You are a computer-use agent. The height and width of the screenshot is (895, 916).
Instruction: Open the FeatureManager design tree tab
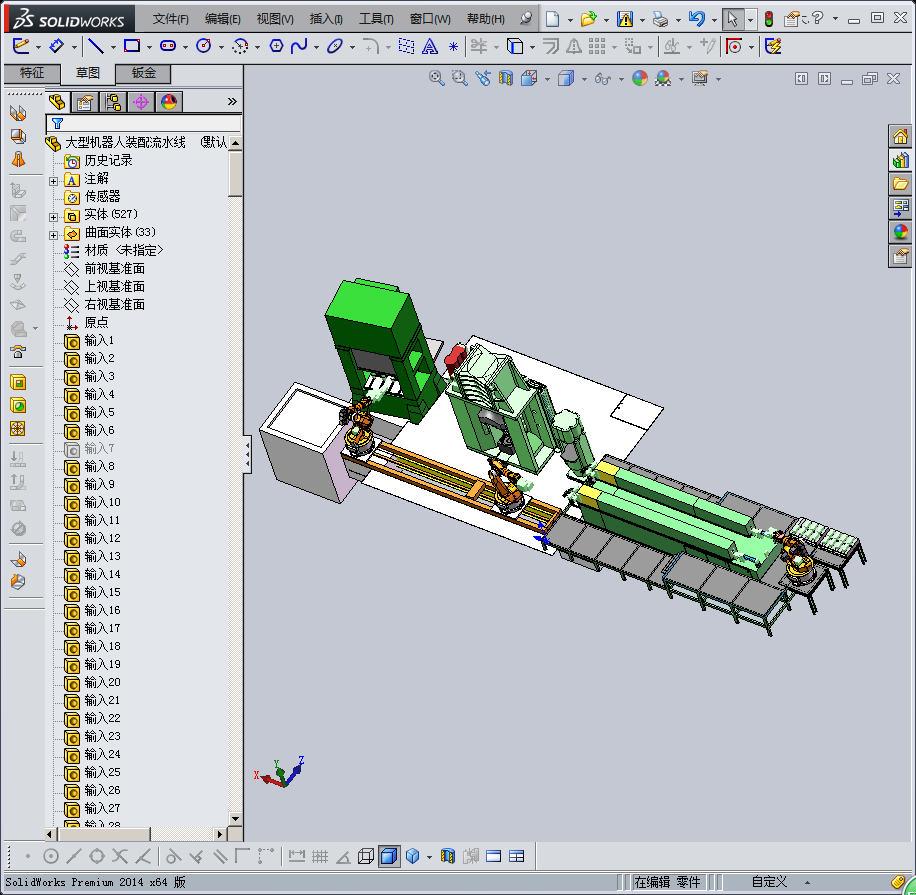[x=57, y=102]
